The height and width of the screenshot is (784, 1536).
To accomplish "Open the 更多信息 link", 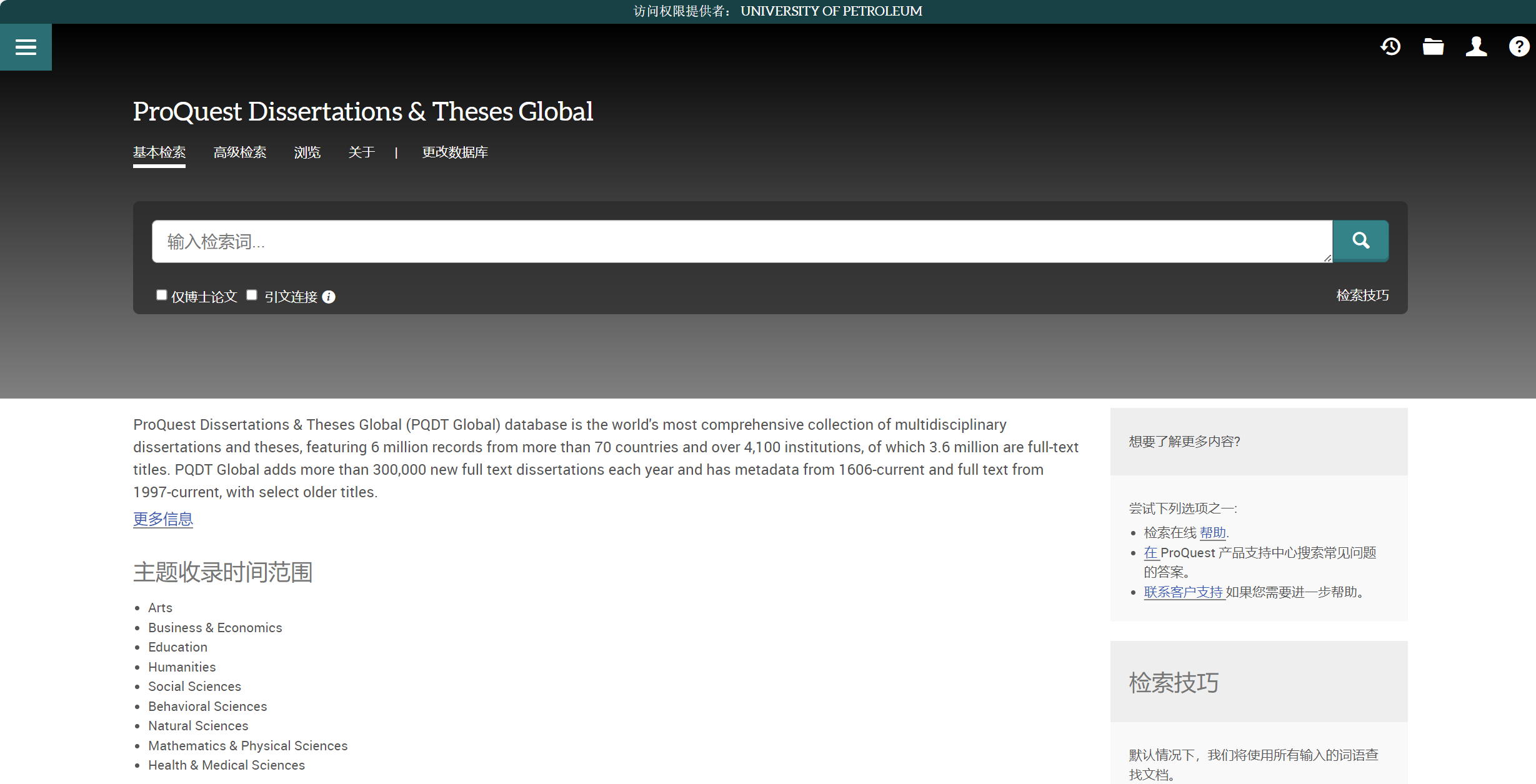I will click(x=163, y=519).
